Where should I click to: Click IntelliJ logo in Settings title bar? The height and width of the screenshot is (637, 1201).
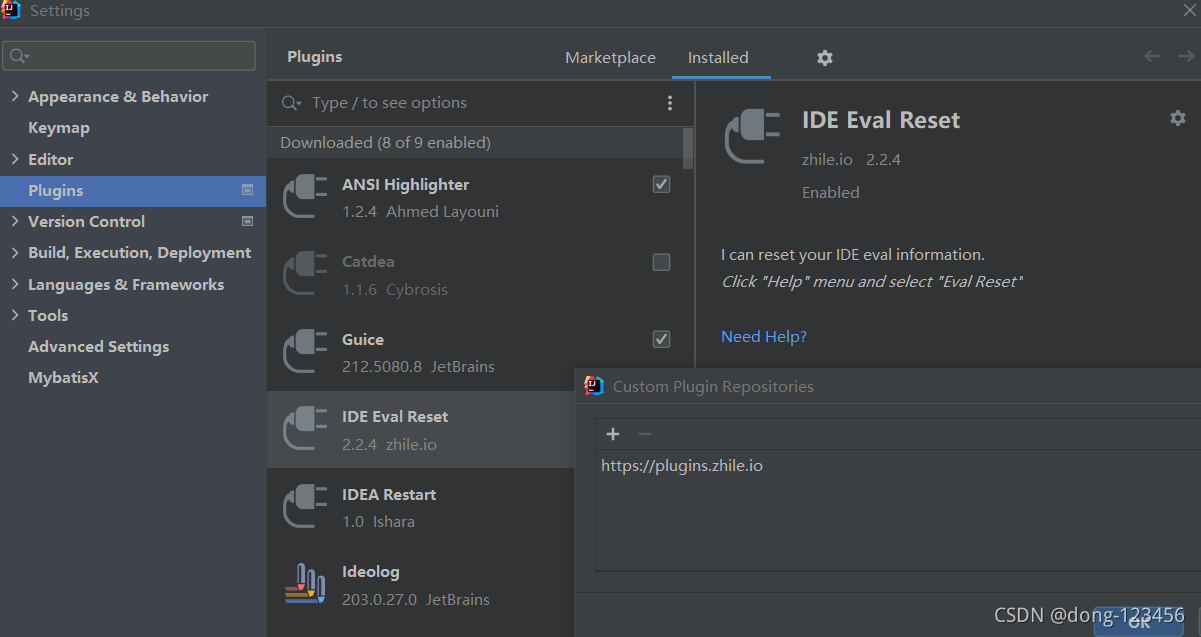click(x=12, y=11)
